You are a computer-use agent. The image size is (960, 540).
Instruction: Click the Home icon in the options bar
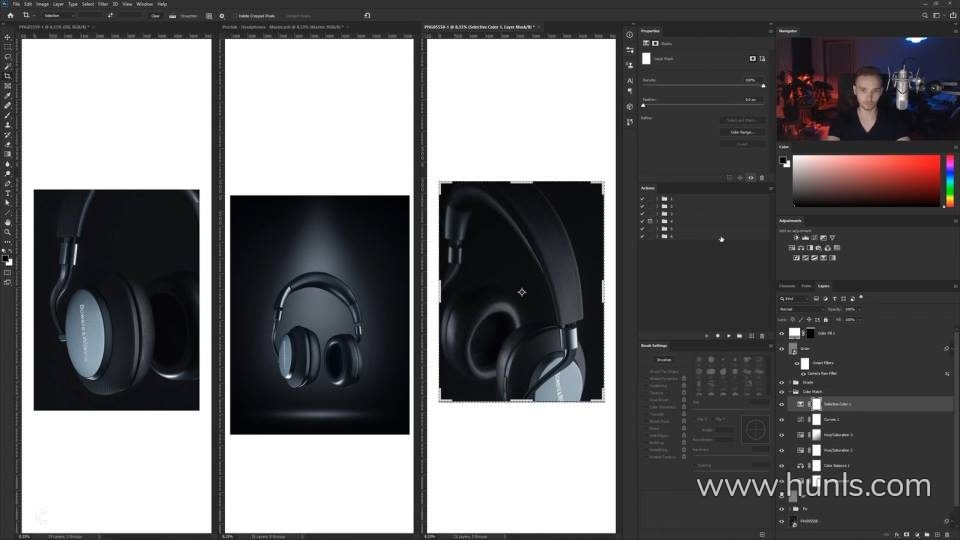(x=10, y=15)
